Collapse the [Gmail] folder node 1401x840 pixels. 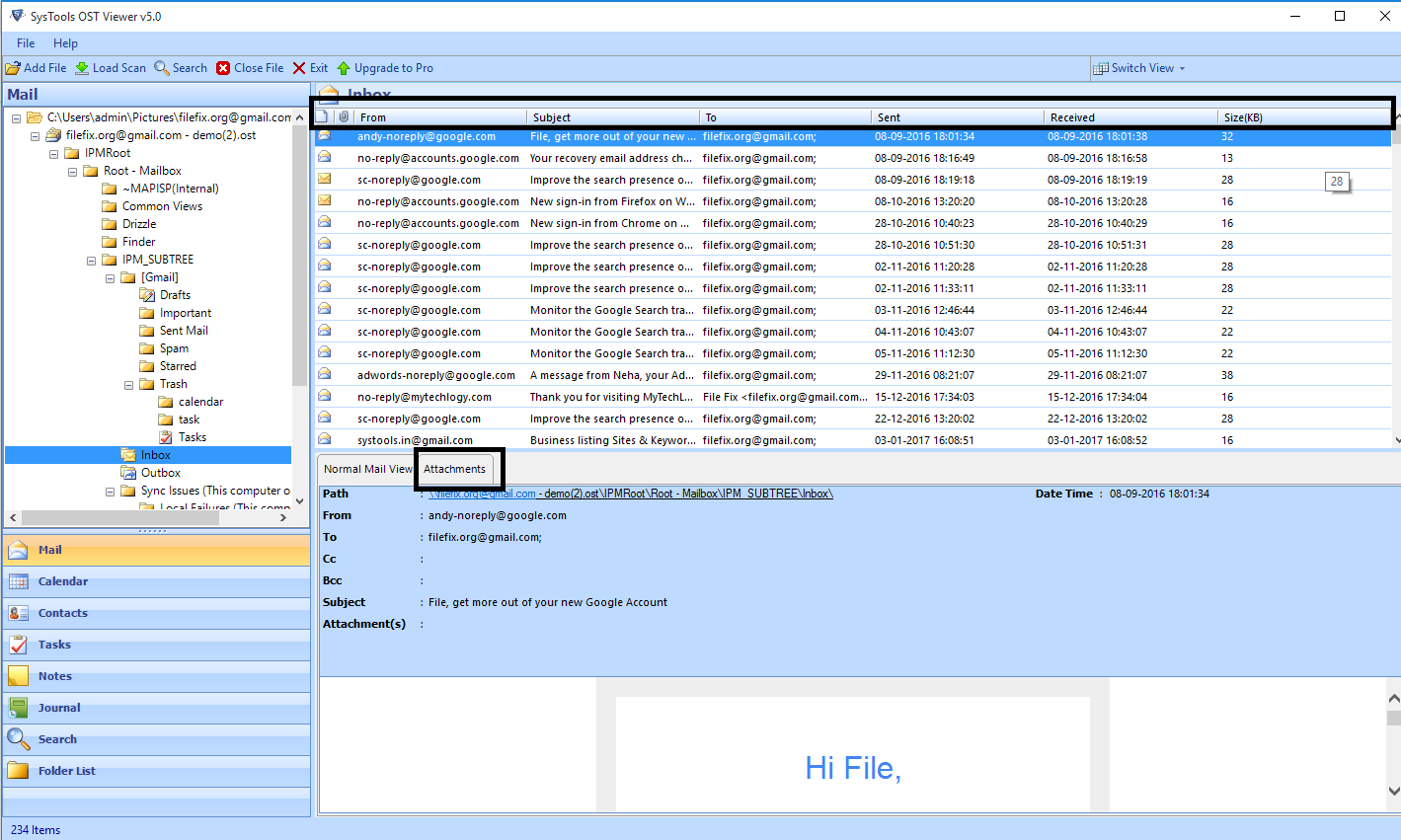111,278
